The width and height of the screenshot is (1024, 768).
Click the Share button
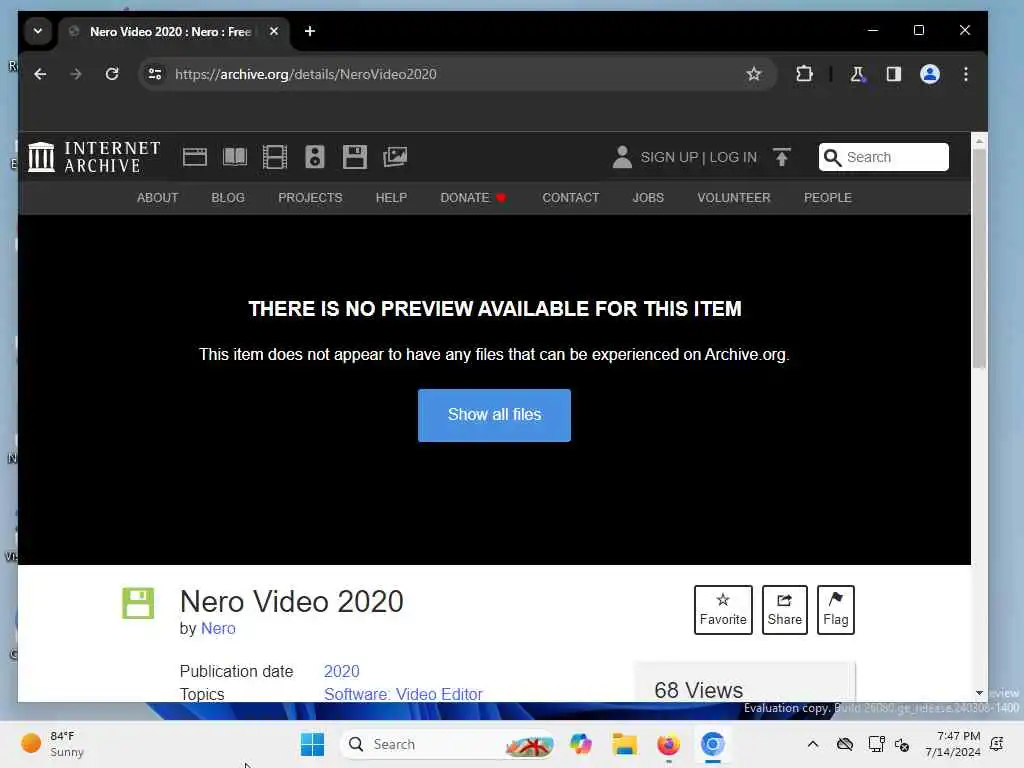[784, 610]
